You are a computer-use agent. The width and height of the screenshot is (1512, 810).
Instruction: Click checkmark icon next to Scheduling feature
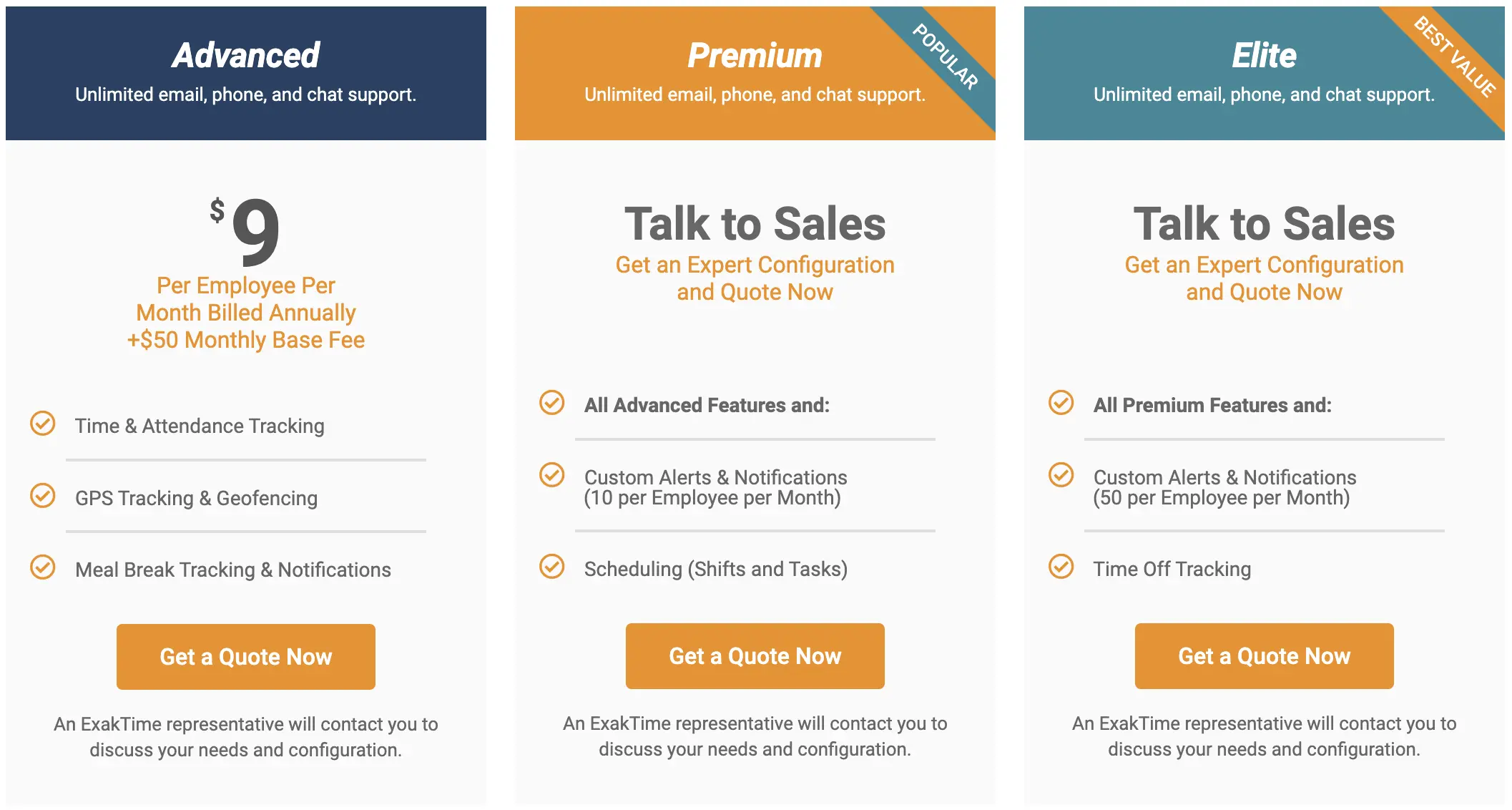pos(552,567)
